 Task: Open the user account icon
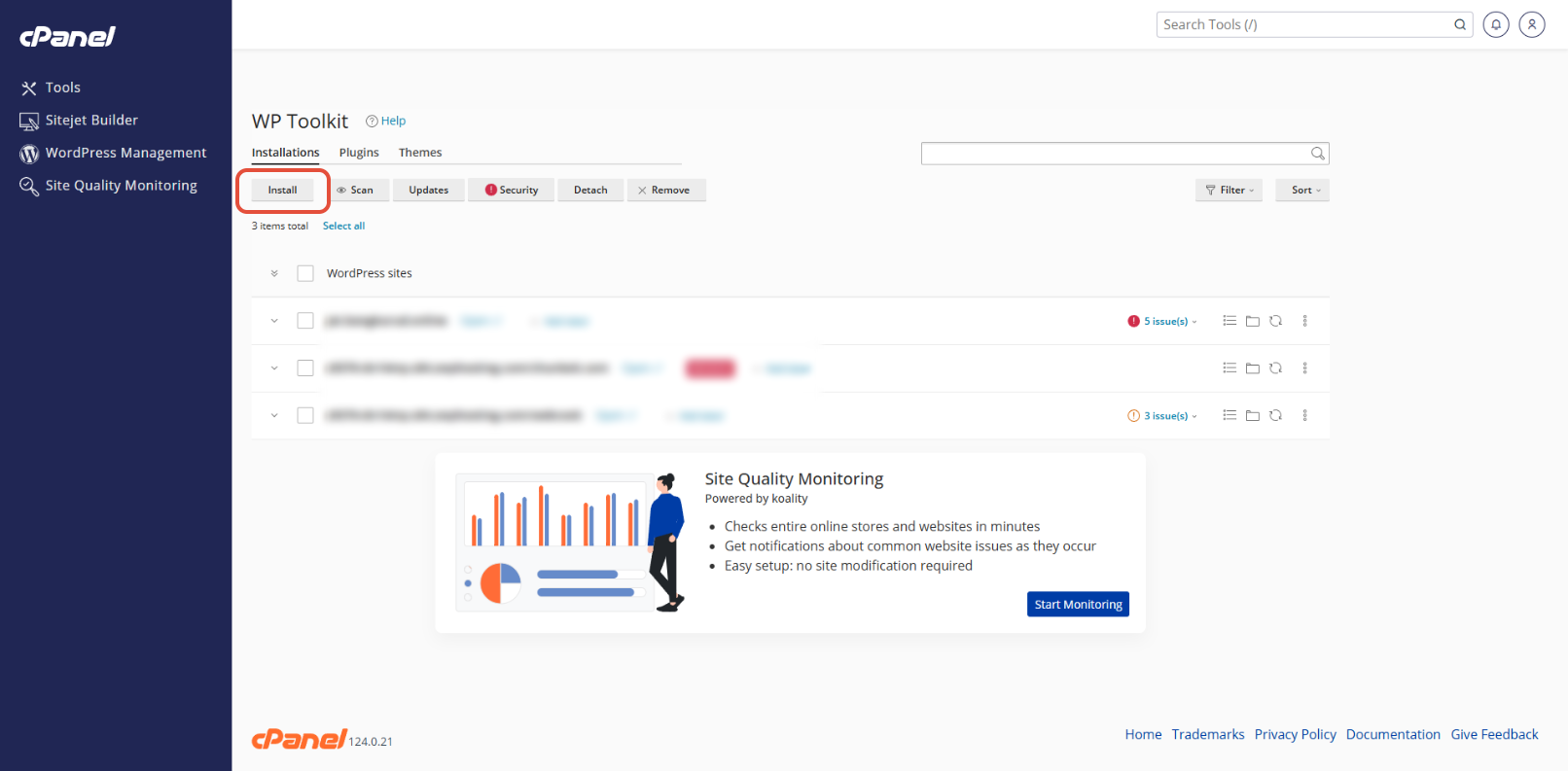pyautogui.click(x=1532, y=24)
